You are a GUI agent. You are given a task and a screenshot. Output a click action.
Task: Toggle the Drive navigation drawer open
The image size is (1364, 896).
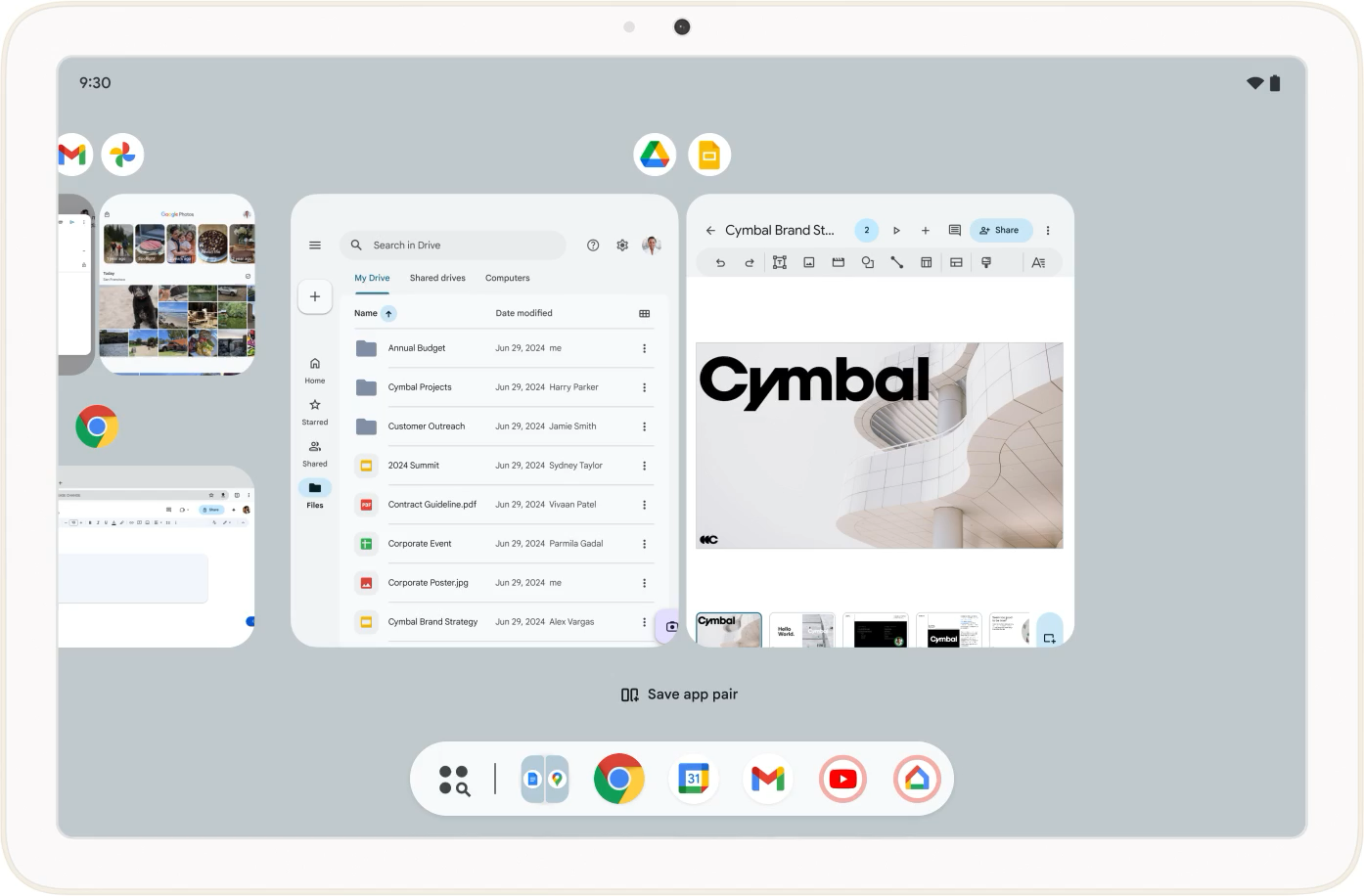click(x=315, y=245)
